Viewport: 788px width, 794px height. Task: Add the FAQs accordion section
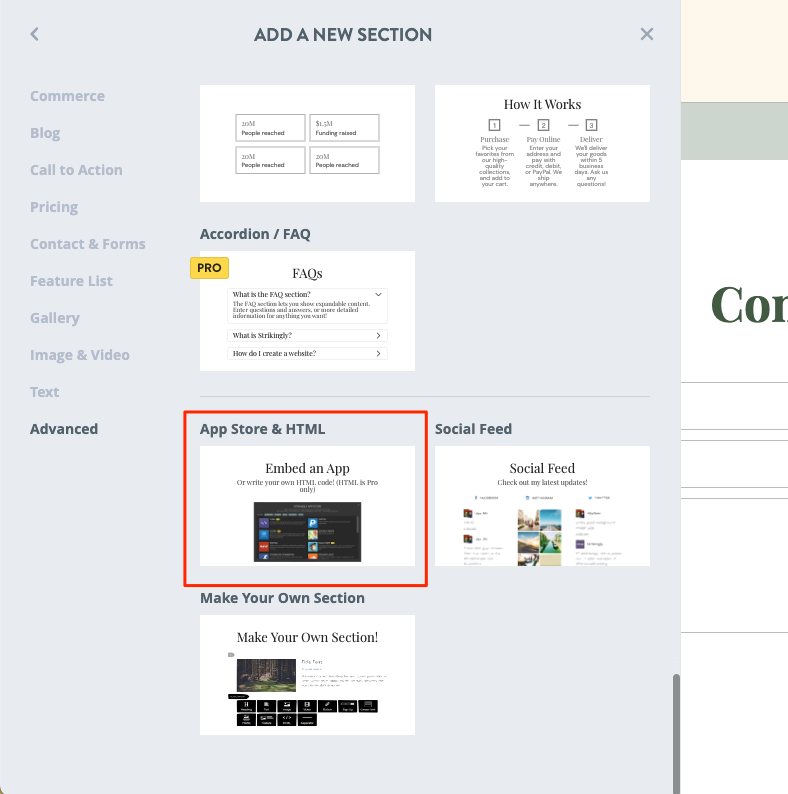tap(307, 311)
